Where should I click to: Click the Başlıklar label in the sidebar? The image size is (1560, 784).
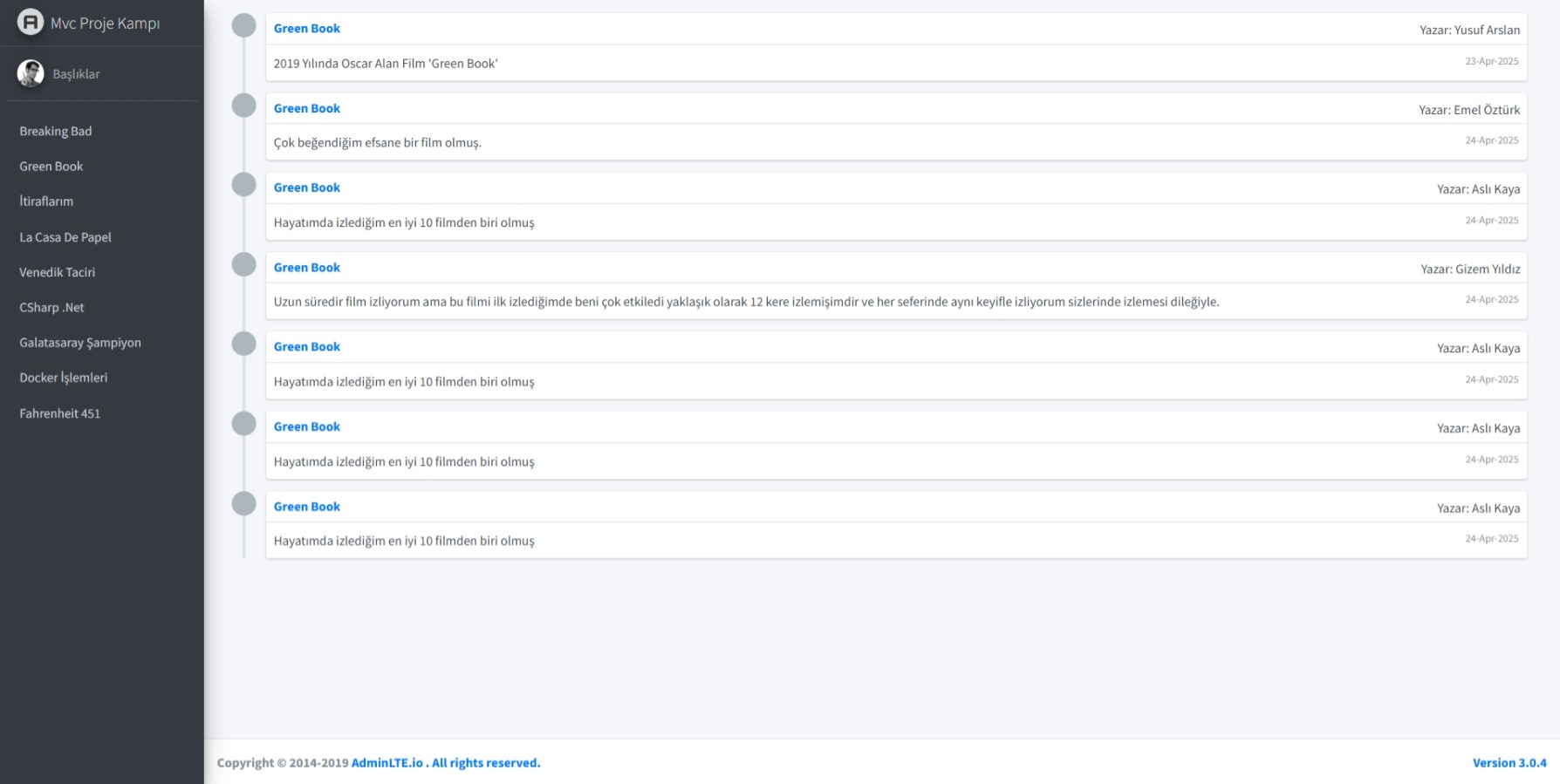pos(76,74)
